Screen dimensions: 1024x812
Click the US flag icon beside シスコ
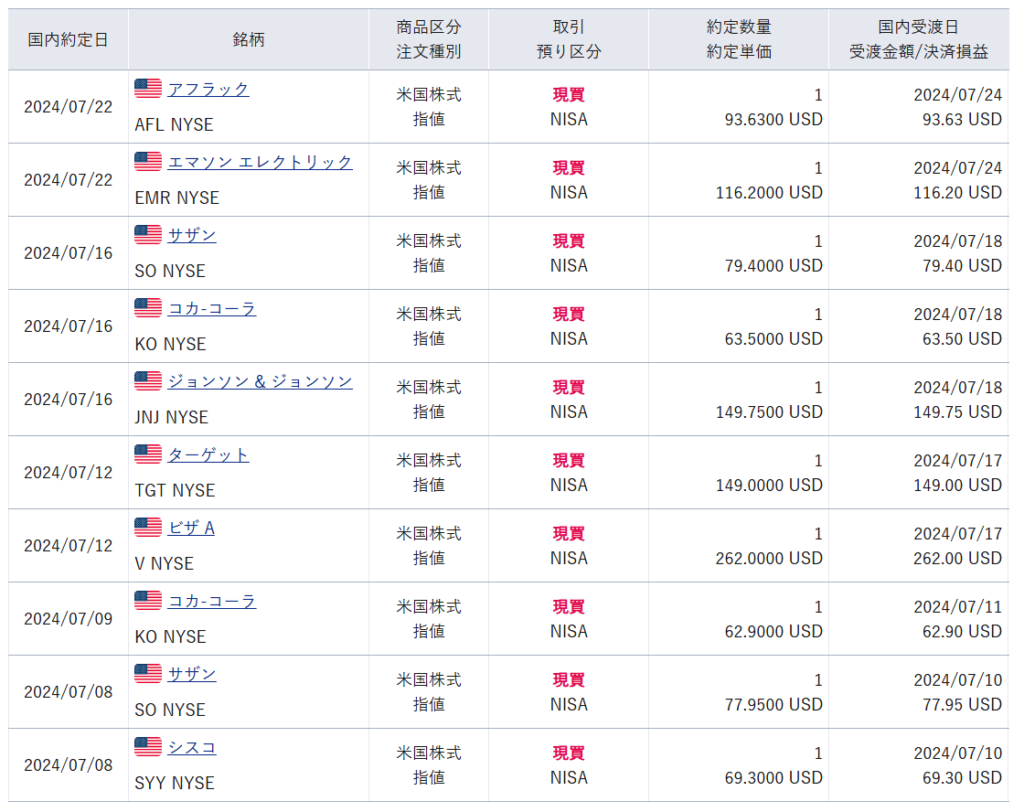click(x=148, y=747)
